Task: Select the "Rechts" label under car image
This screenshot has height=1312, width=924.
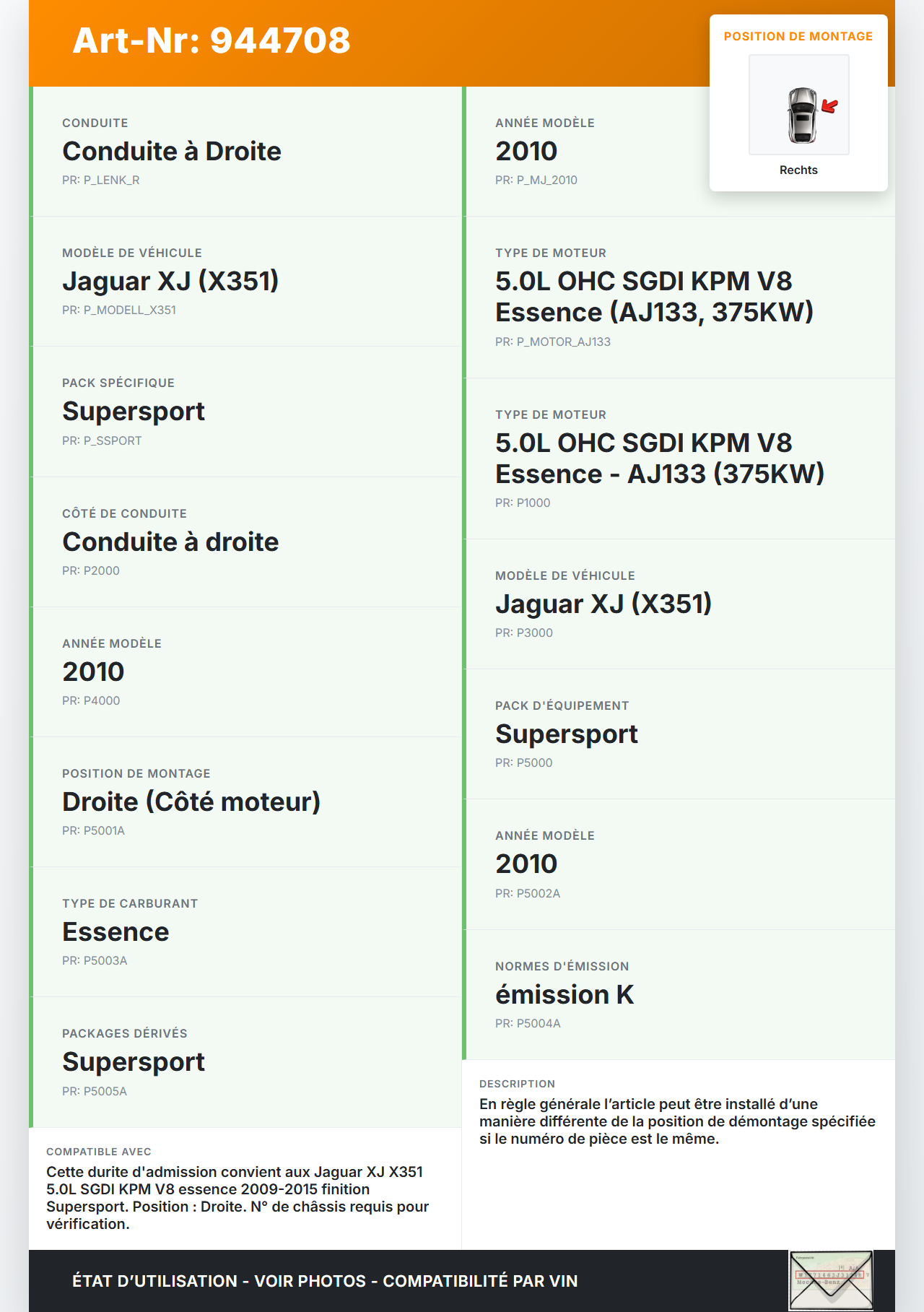Action: pos(798,170)
